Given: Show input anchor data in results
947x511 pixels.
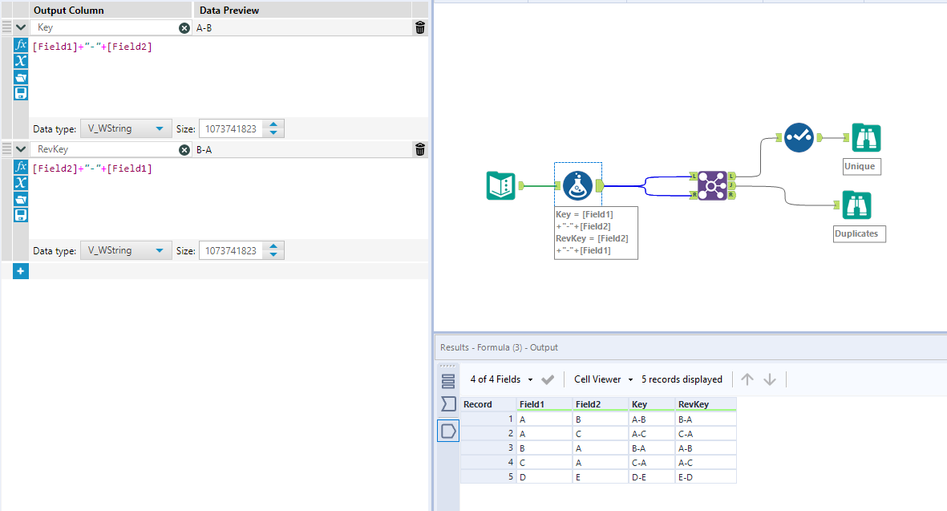Looking at the screenshot, I should [x=448, y=403].
